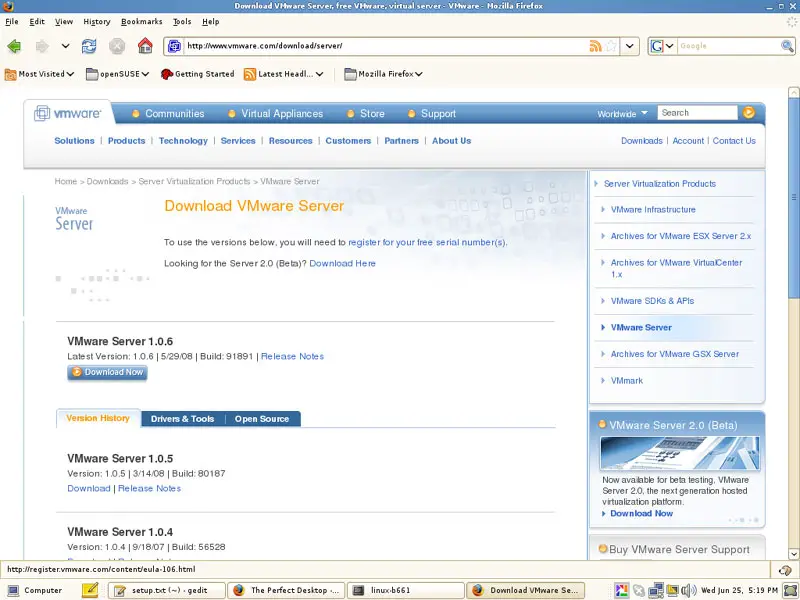Image resolution: width=800 pixels, height=600 pixels.
Task: Open the Bookmarks menu
Action: click(141, 21)
